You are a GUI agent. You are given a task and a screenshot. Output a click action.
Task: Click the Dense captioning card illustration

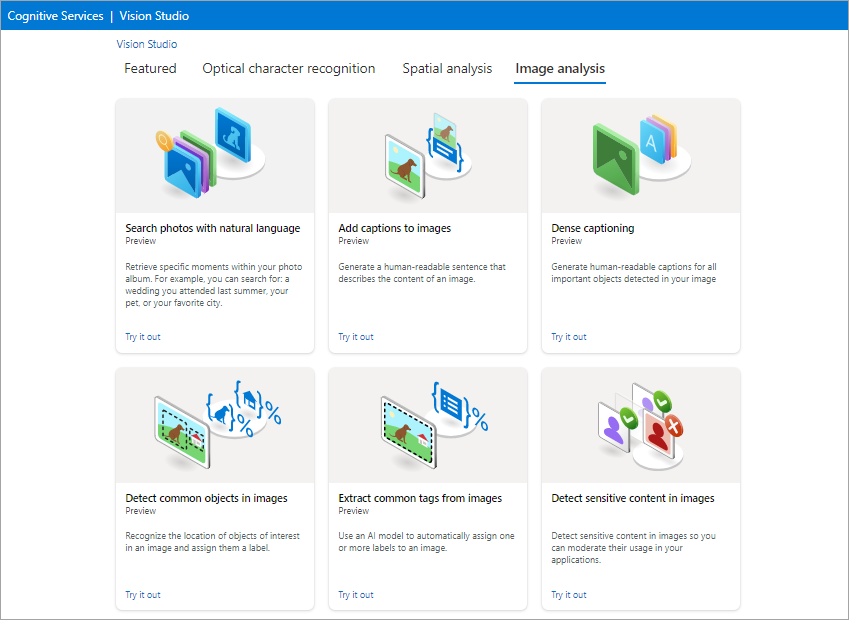tap(640, 155)
